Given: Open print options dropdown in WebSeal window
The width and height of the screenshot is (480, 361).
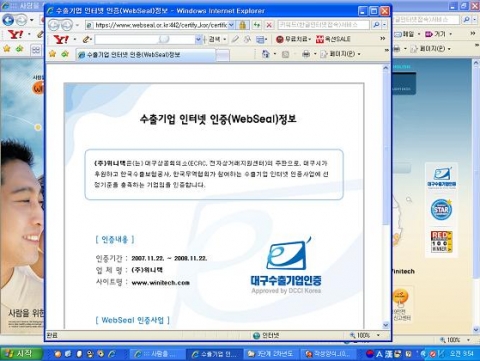Looking at the screenshot, I should (x=315, y=54).
